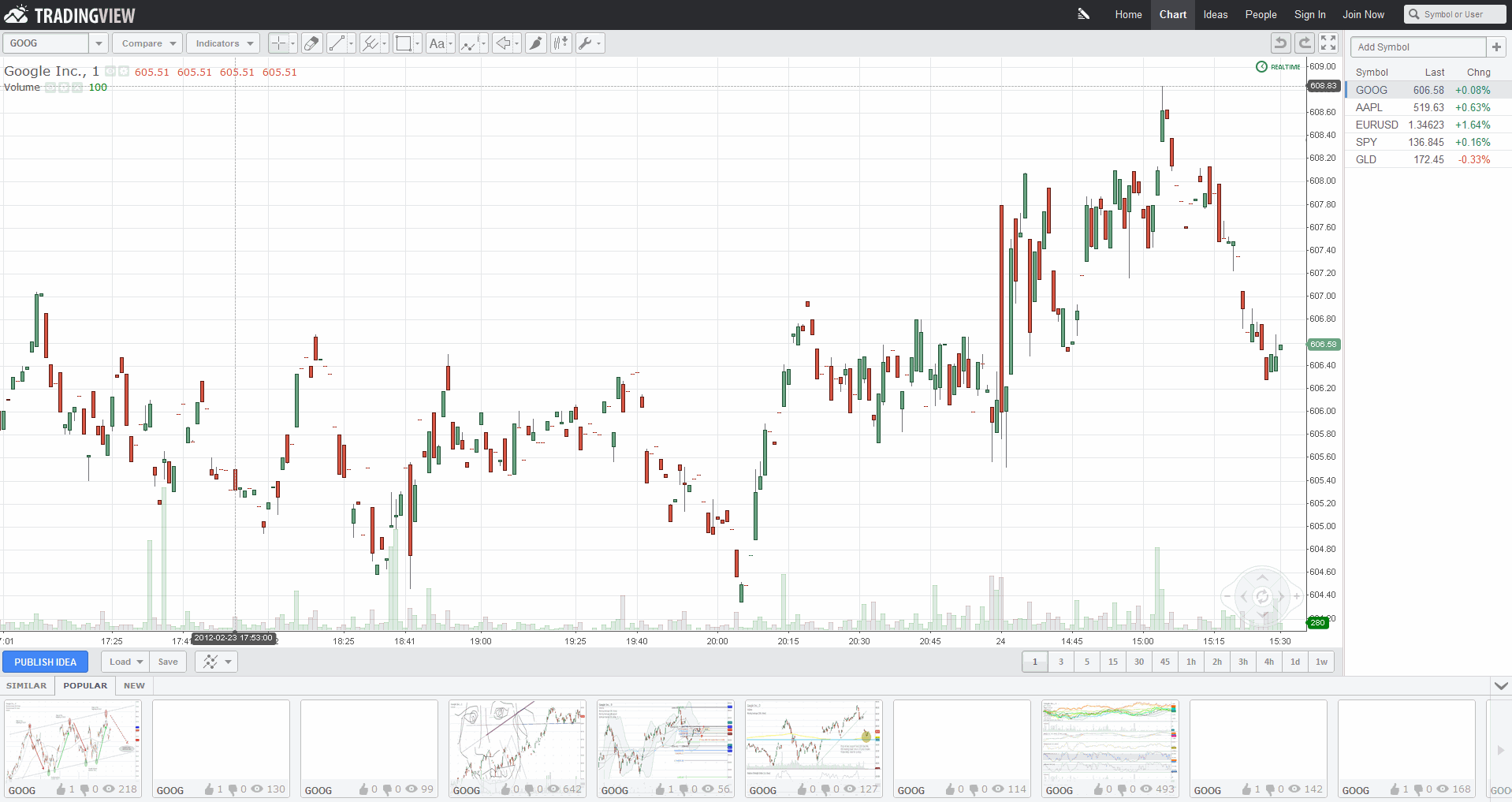1512x802 pixels.
Task: Click the PUBLISH IDEA button
Action: point(45,662)
